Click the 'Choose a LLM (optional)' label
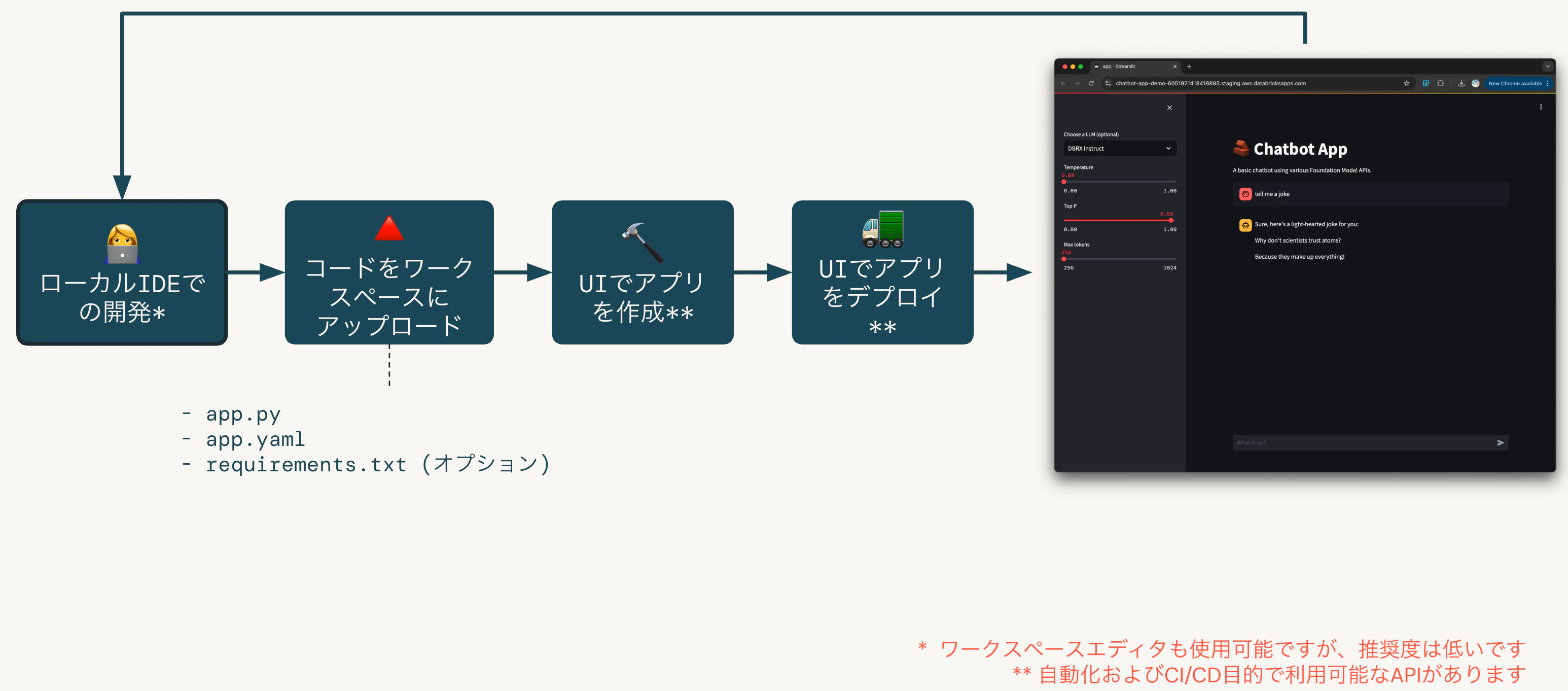Screen dimensions: 1568x691 click(x=1091, y=134)
